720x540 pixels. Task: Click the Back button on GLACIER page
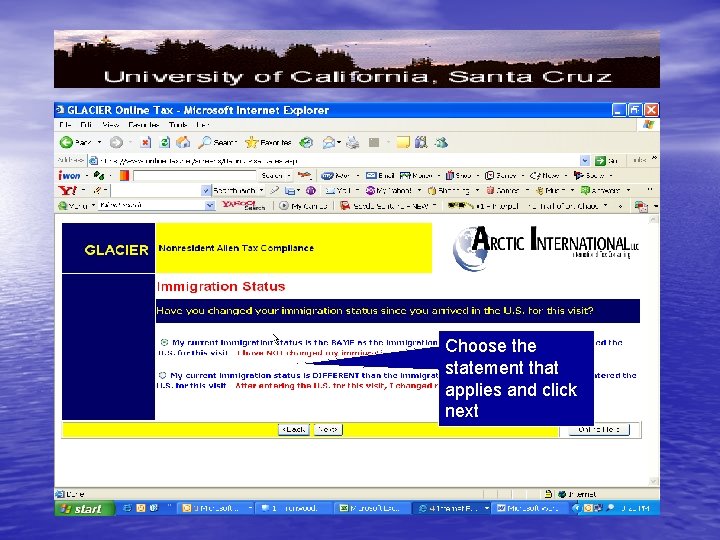(294, 429)
